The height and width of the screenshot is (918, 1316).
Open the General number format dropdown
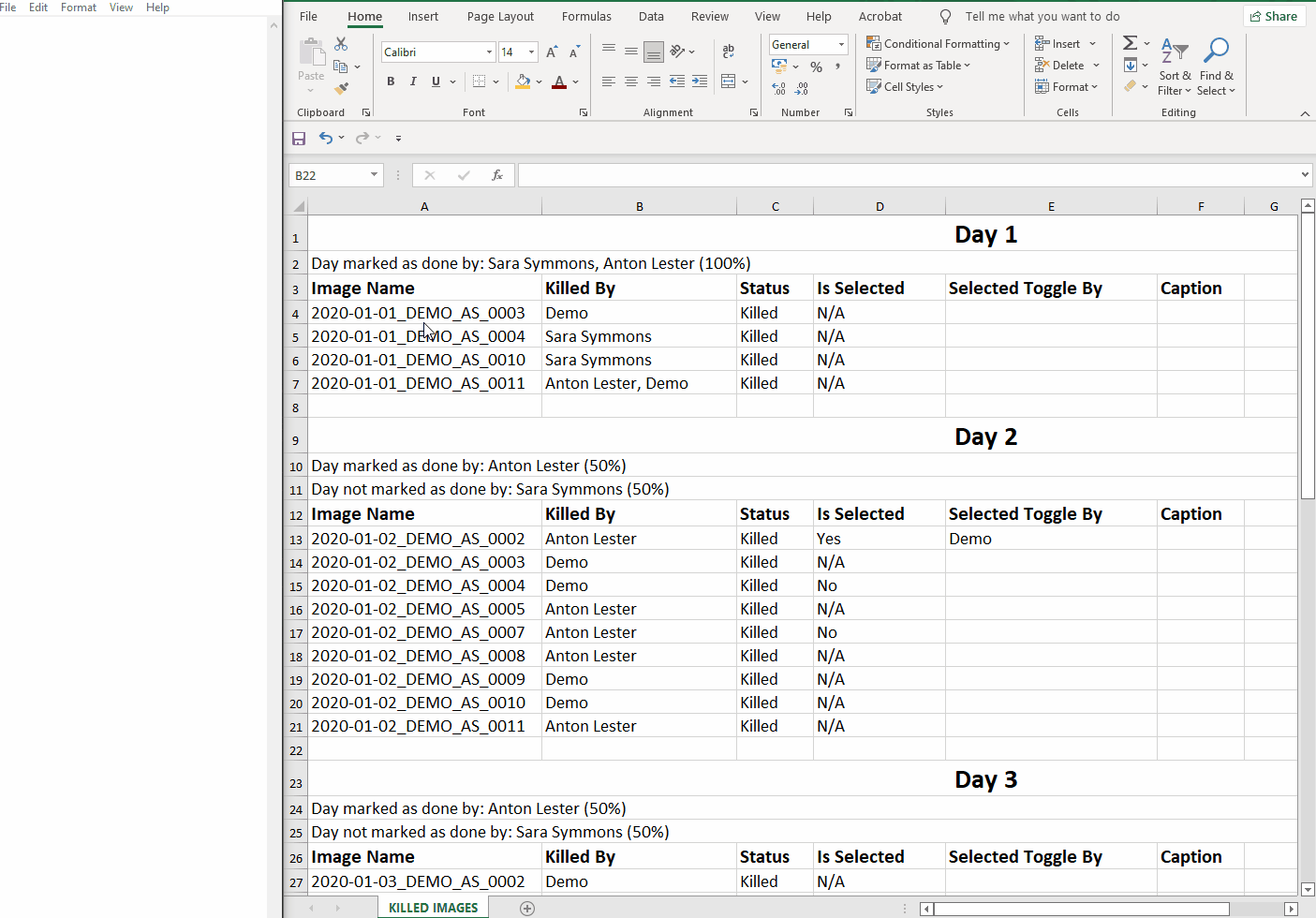pyautogui.click(x=841, y=45)
